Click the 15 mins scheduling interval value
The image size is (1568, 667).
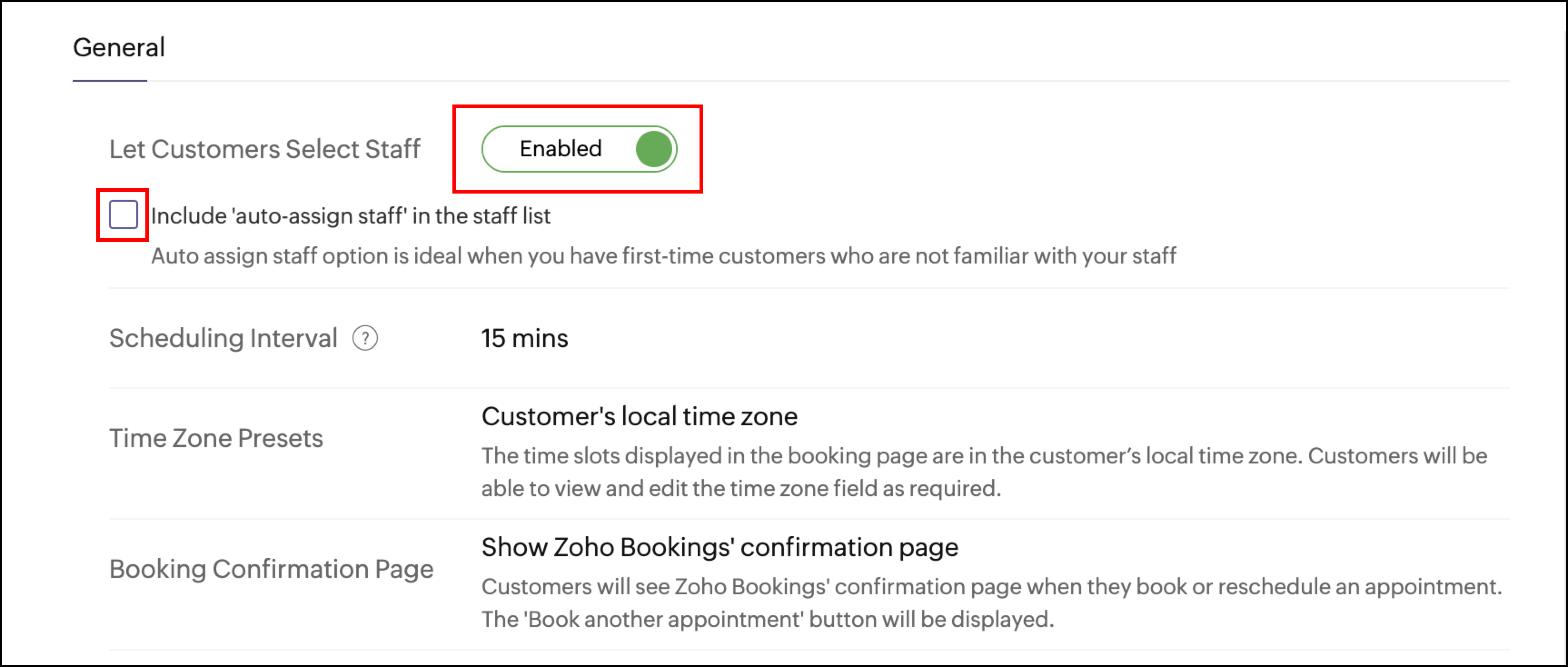pyautogui.click(x=525, y=338)
